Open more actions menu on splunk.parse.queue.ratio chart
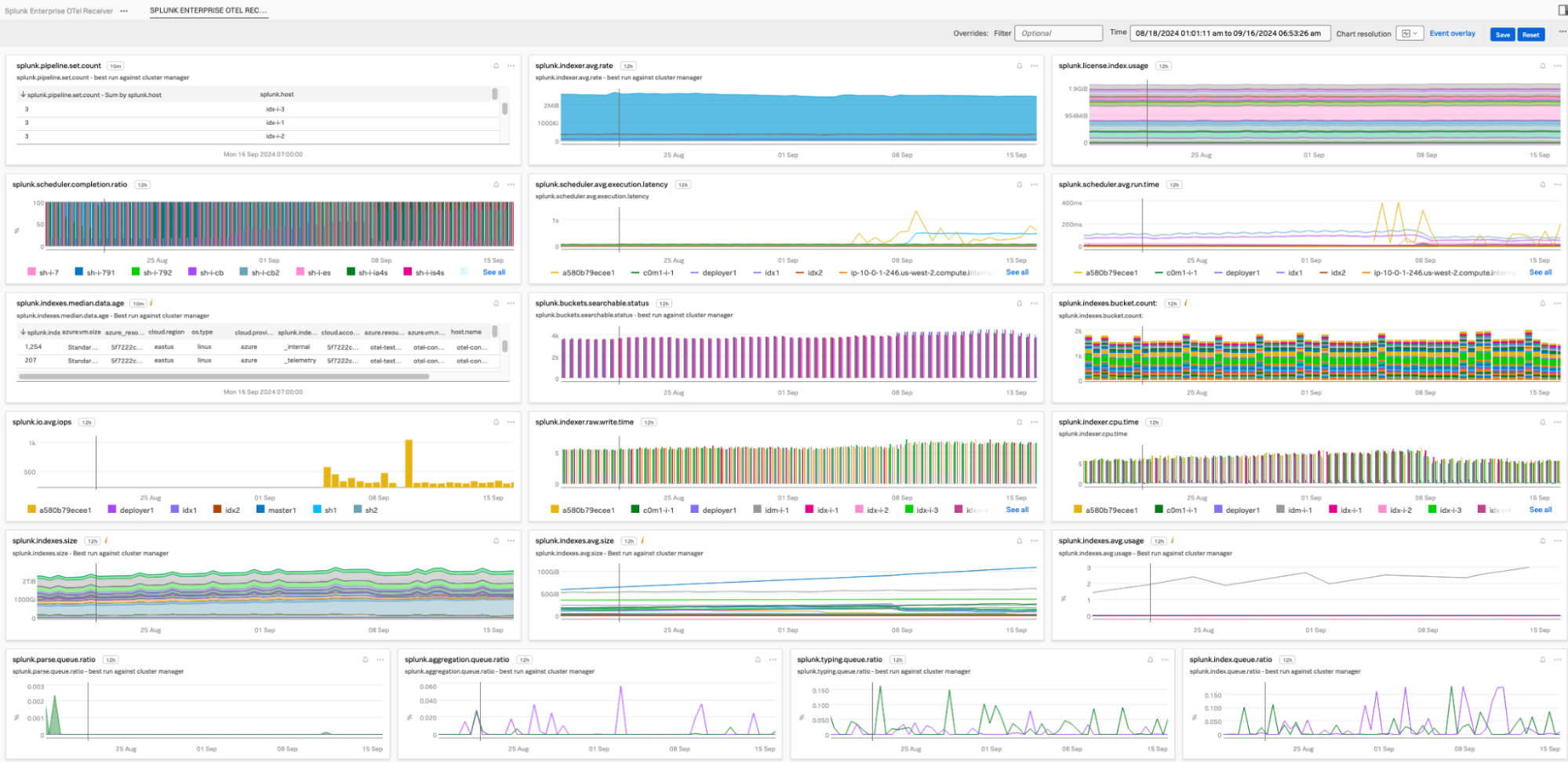Image resolution: width=1568 pixels, height=763 pixels. pyautogui.click(x=380, y=659)
